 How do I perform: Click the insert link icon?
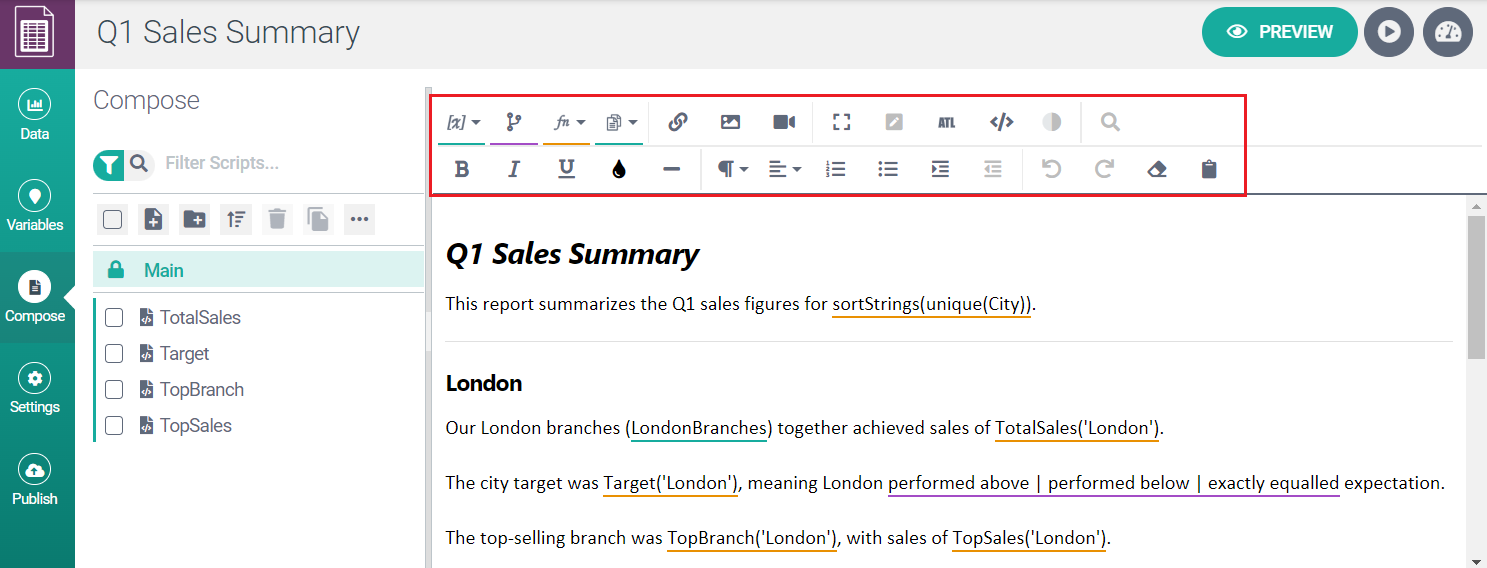678,122
